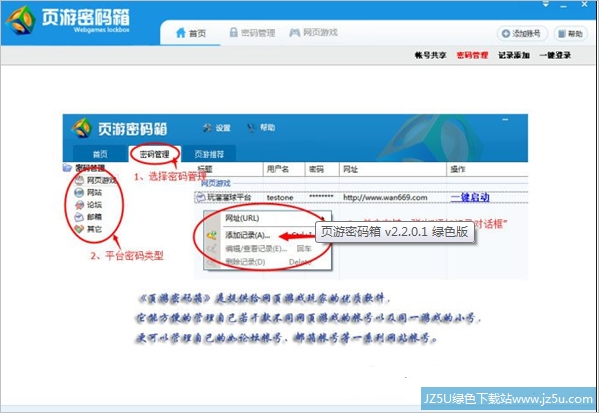This screenshot has width=599, height=413.
Task: Select the circled 密码管理 tab in the tutorial picture
Action: coord(154,154)
